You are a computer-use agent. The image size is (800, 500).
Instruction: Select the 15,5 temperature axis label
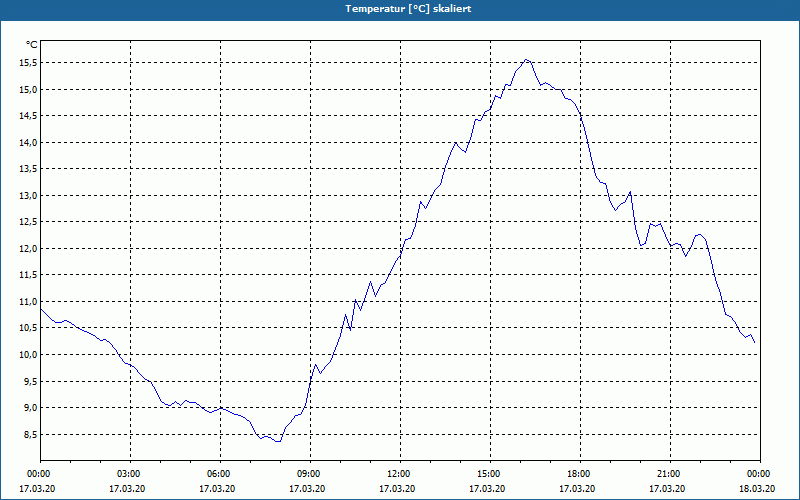[x=28, y=63]
